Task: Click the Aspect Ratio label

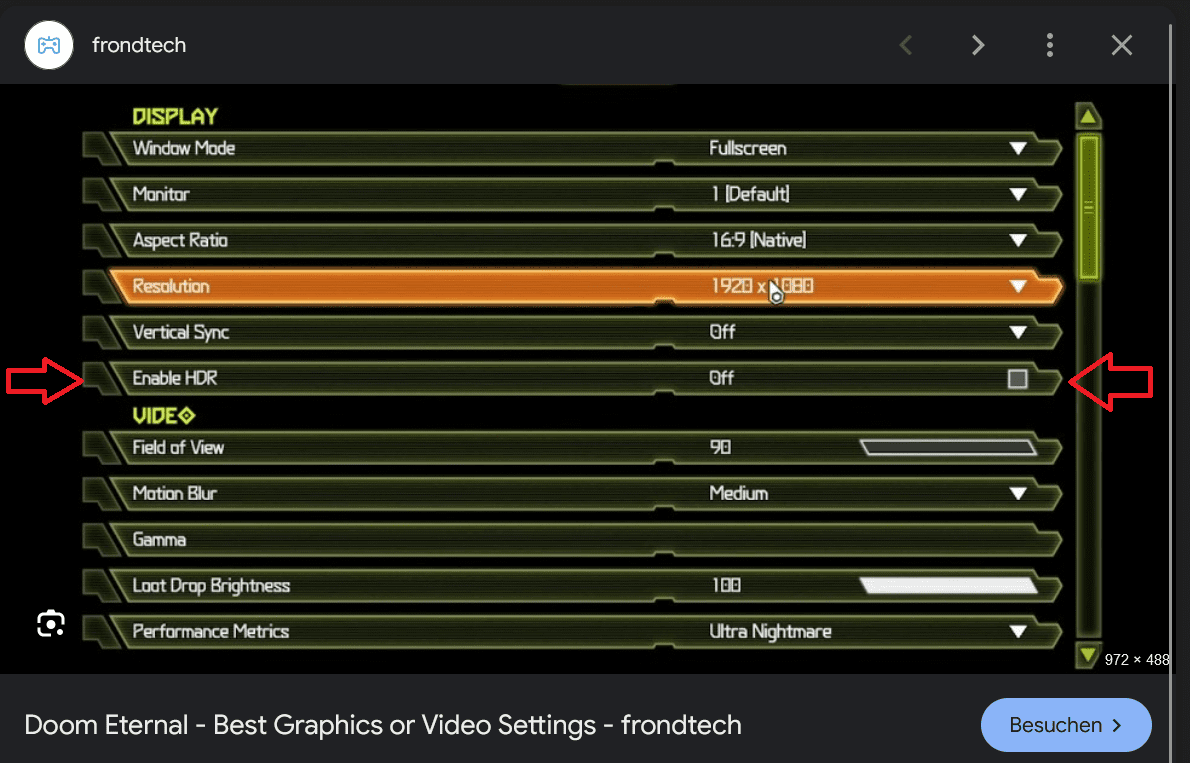Action: tap(180, 241)
